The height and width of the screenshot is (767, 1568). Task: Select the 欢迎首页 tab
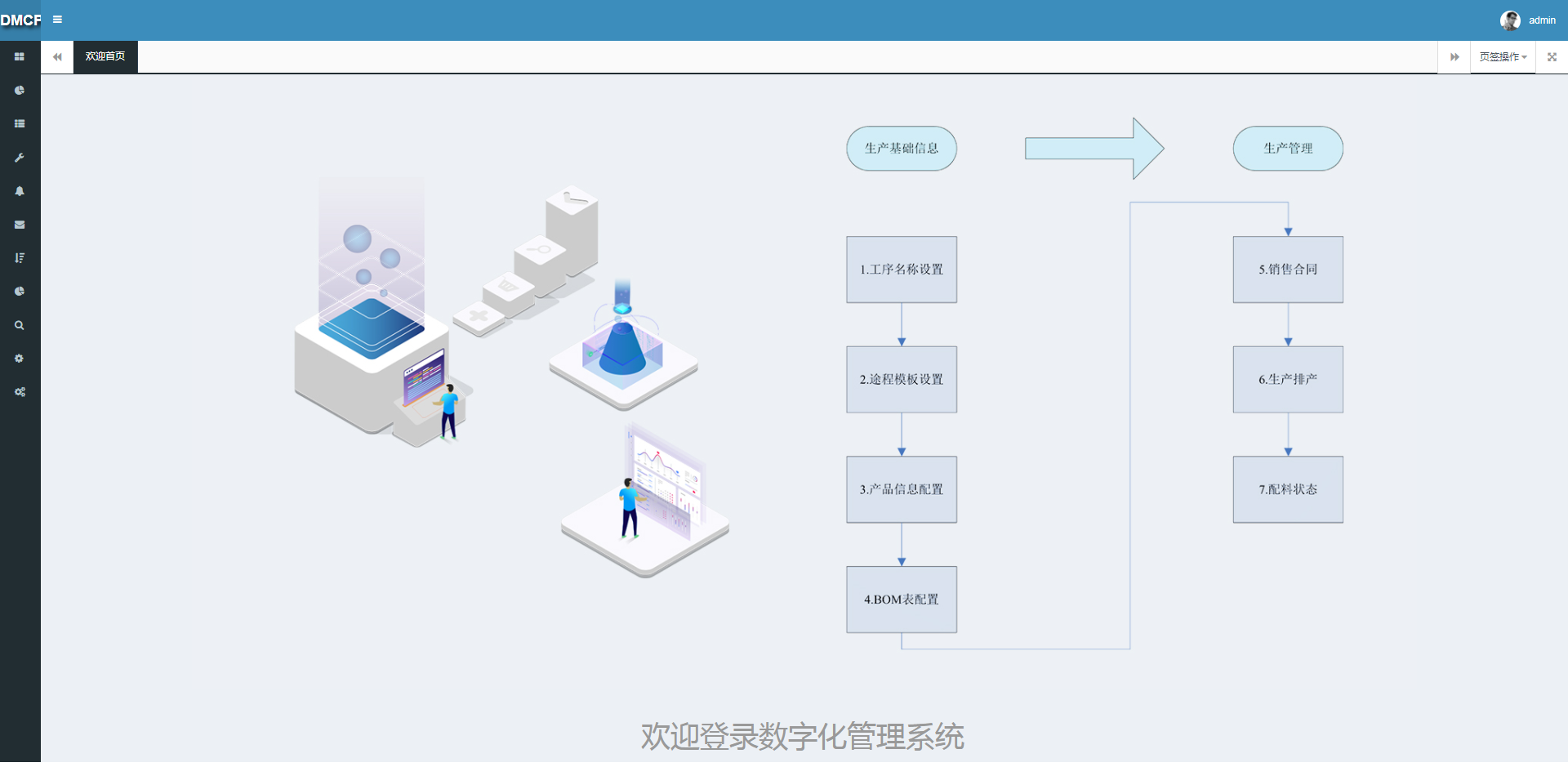coord(105,57)
